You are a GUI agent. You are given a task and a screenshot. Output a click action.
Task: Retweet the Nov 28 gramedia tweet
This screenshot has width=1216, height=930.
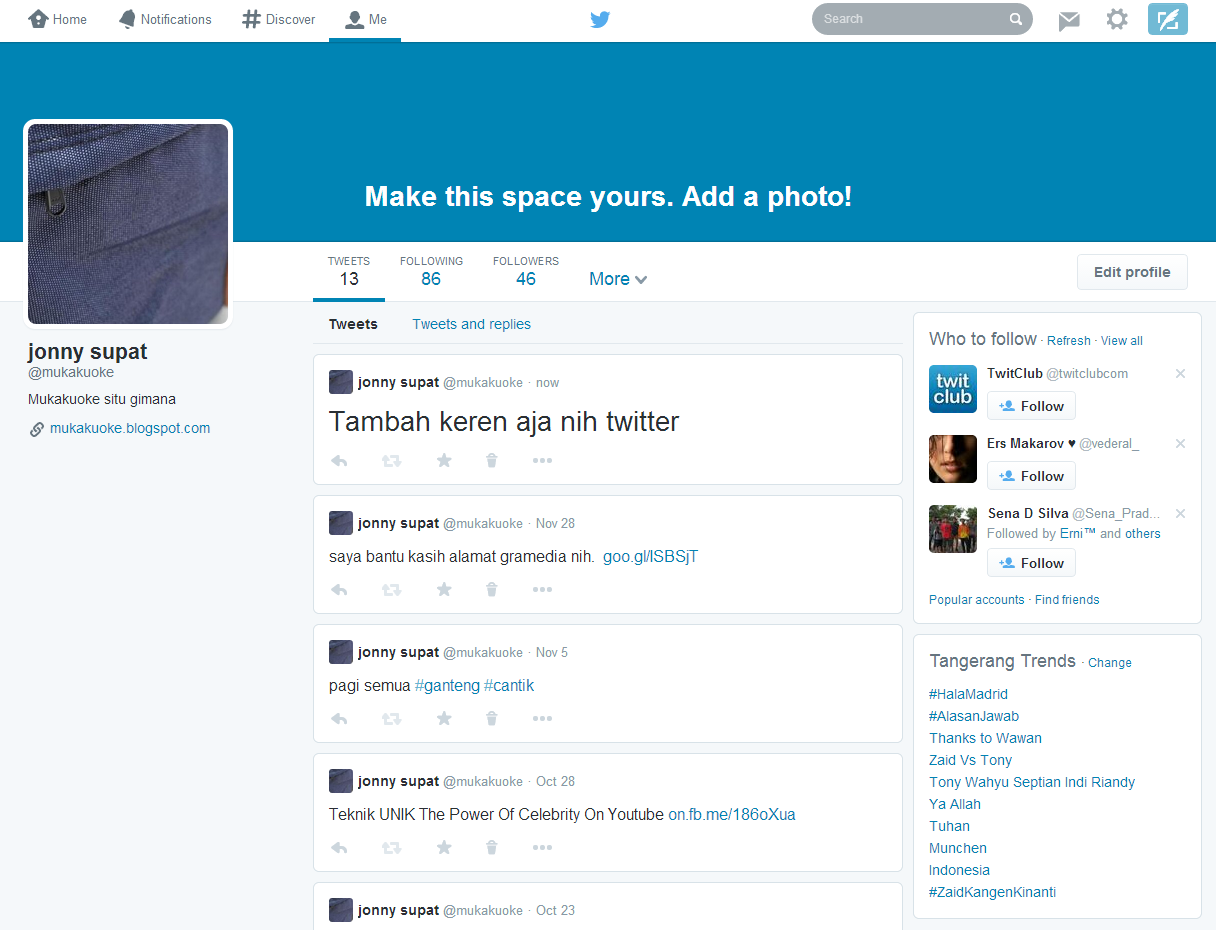pyautogui.click(x=391, y=589)
